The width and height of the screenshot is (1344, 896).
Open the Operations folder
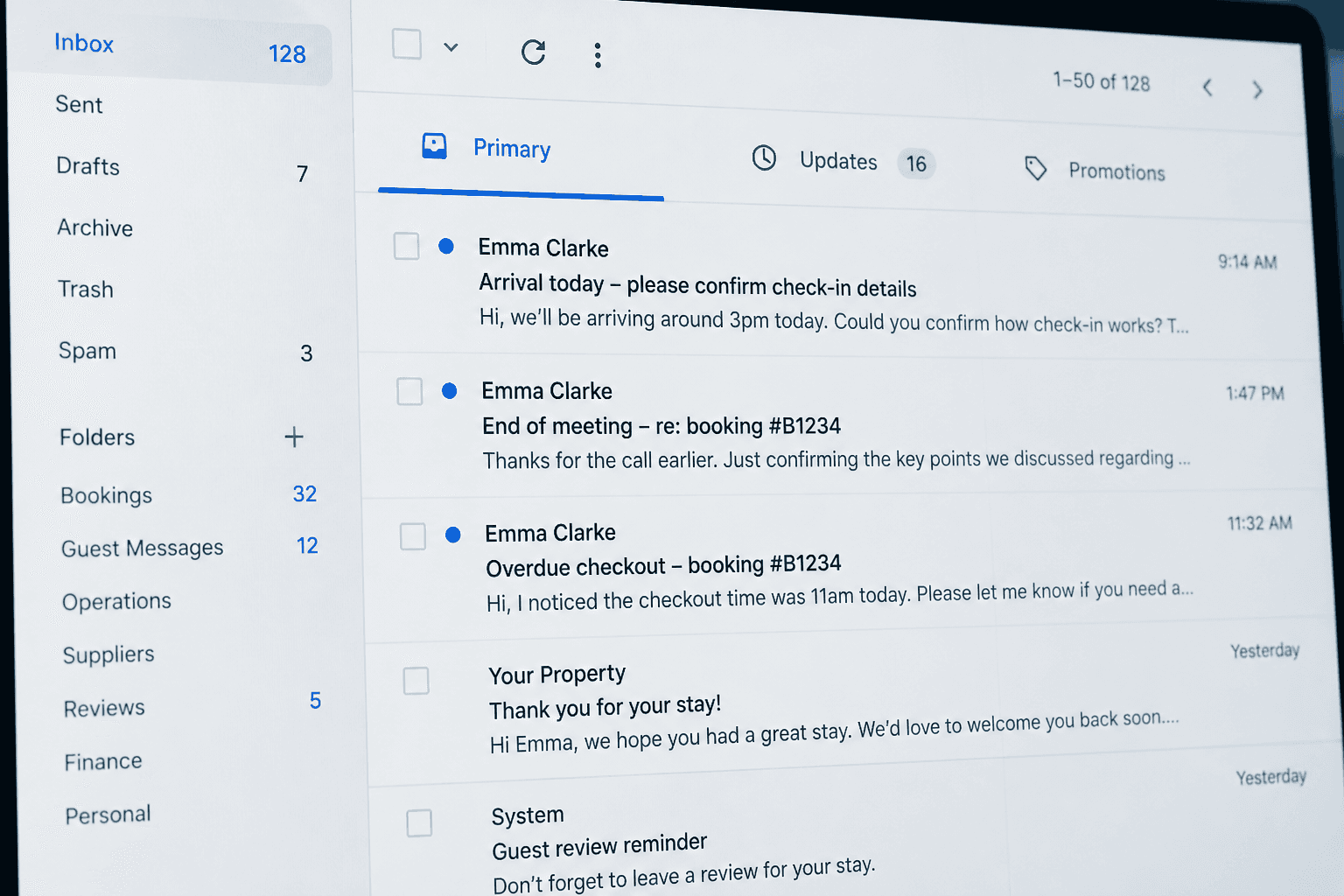(x=117, y=601)
